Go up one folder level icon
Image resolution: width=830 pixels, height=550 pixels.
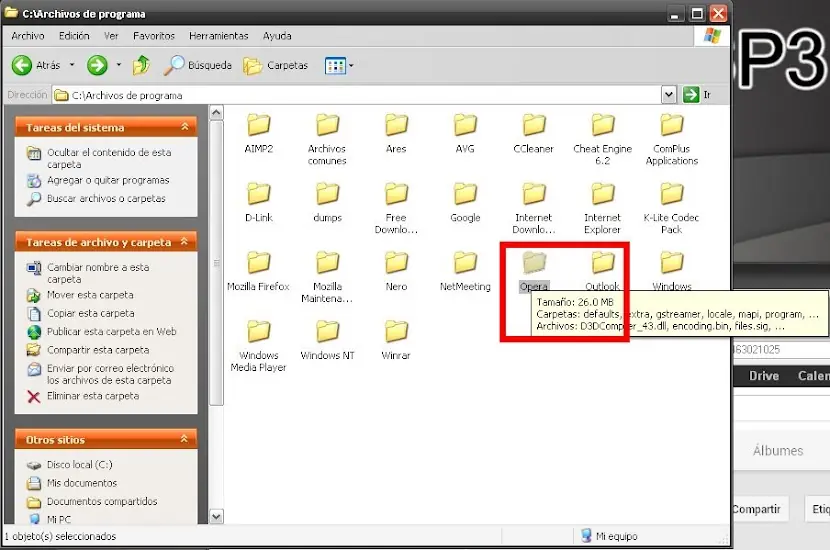[x=141, y=65]
